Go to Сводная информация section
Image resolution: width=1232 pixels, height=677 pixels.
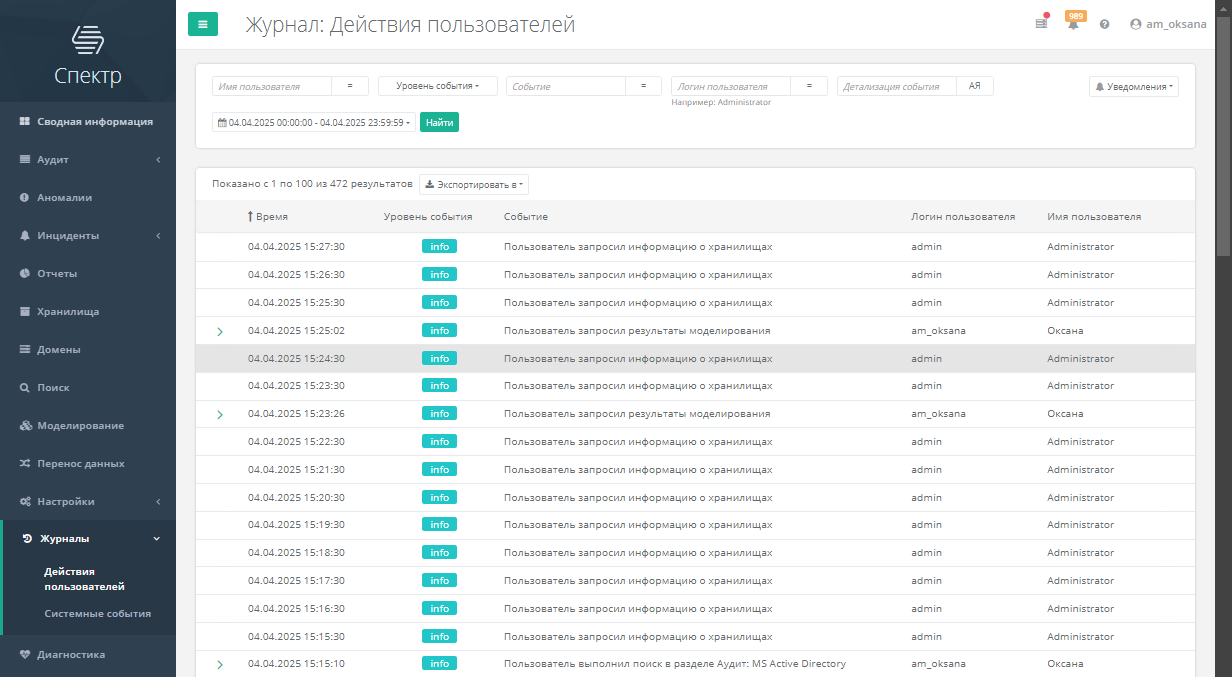pos(94,121)
